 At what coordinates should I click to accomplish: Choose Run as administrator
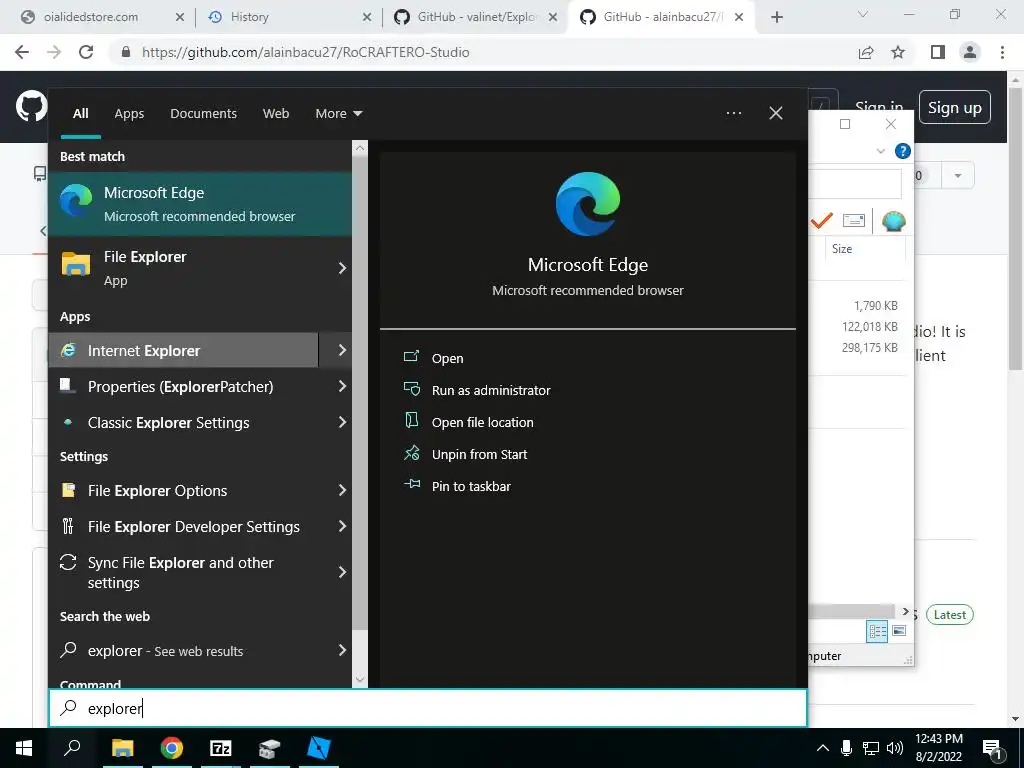490,390
